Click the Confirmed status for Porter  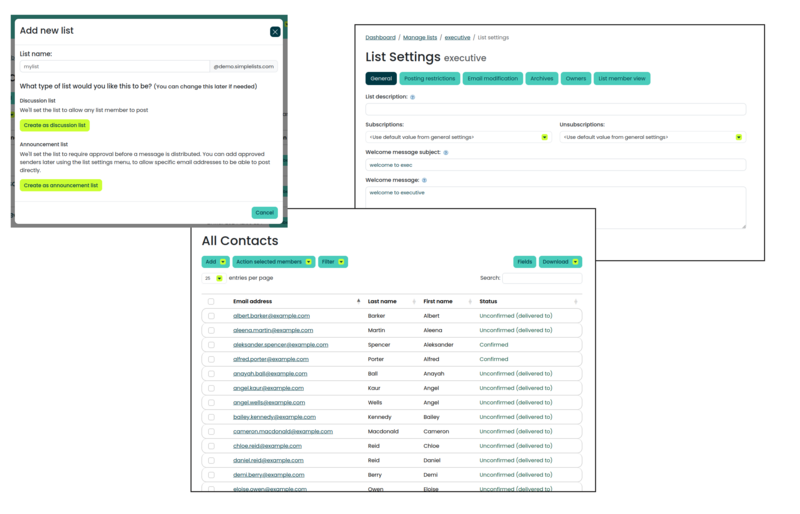pyautogui.click(x=494, y=359)
